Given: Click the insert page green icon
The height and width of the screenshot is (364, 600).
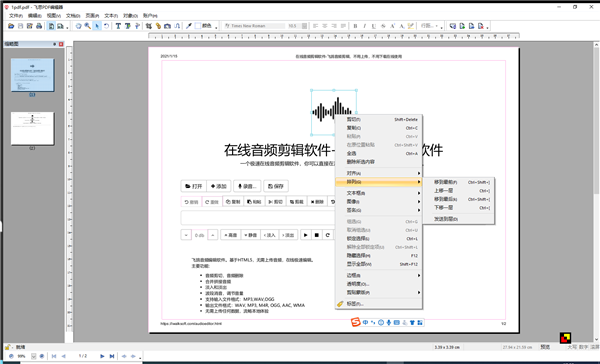Looking at the screenshot, I should tap(462, 26).
